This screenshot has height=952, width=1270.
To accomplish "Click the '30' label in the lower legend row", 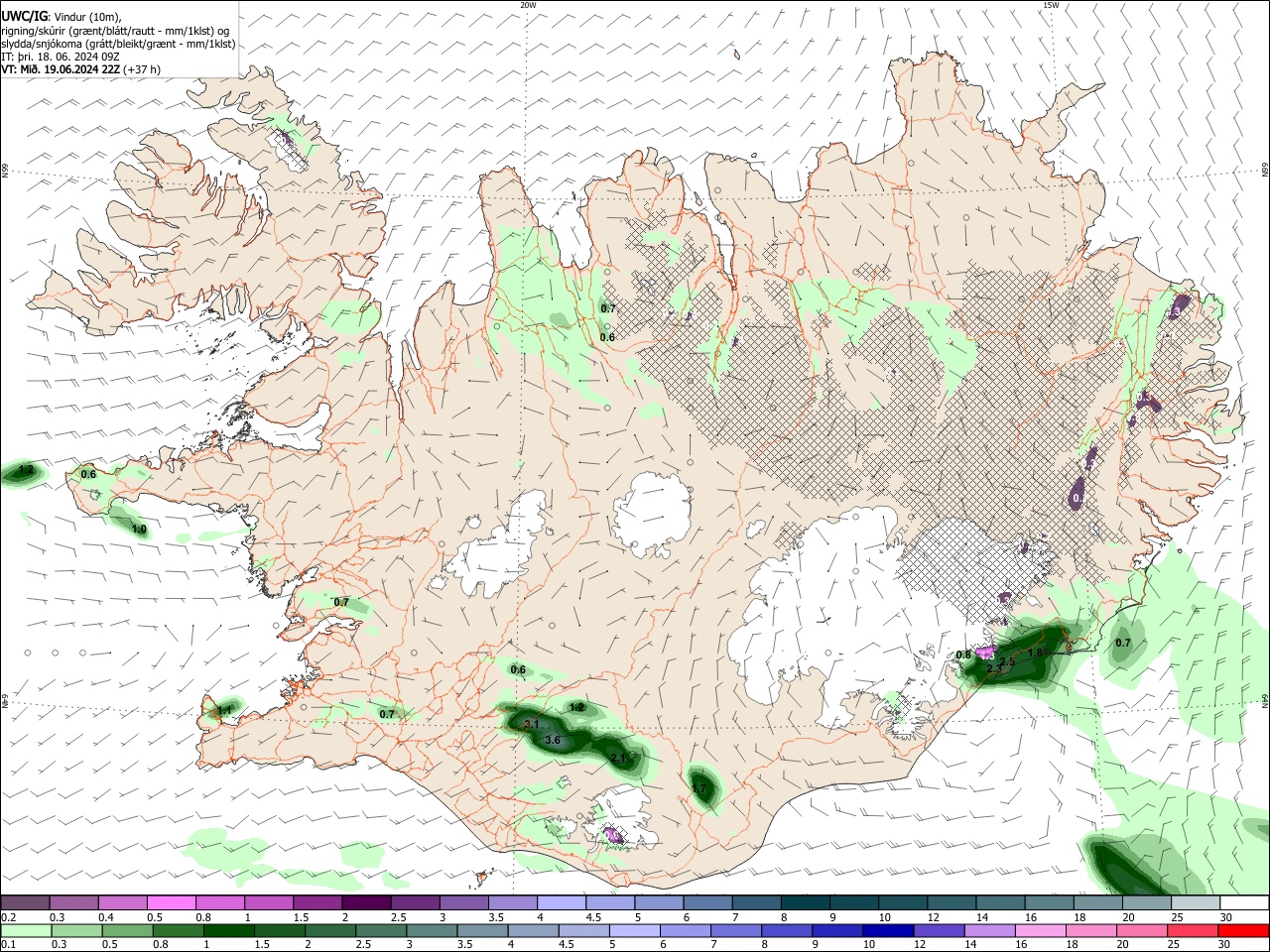I will coord(1225,945).
